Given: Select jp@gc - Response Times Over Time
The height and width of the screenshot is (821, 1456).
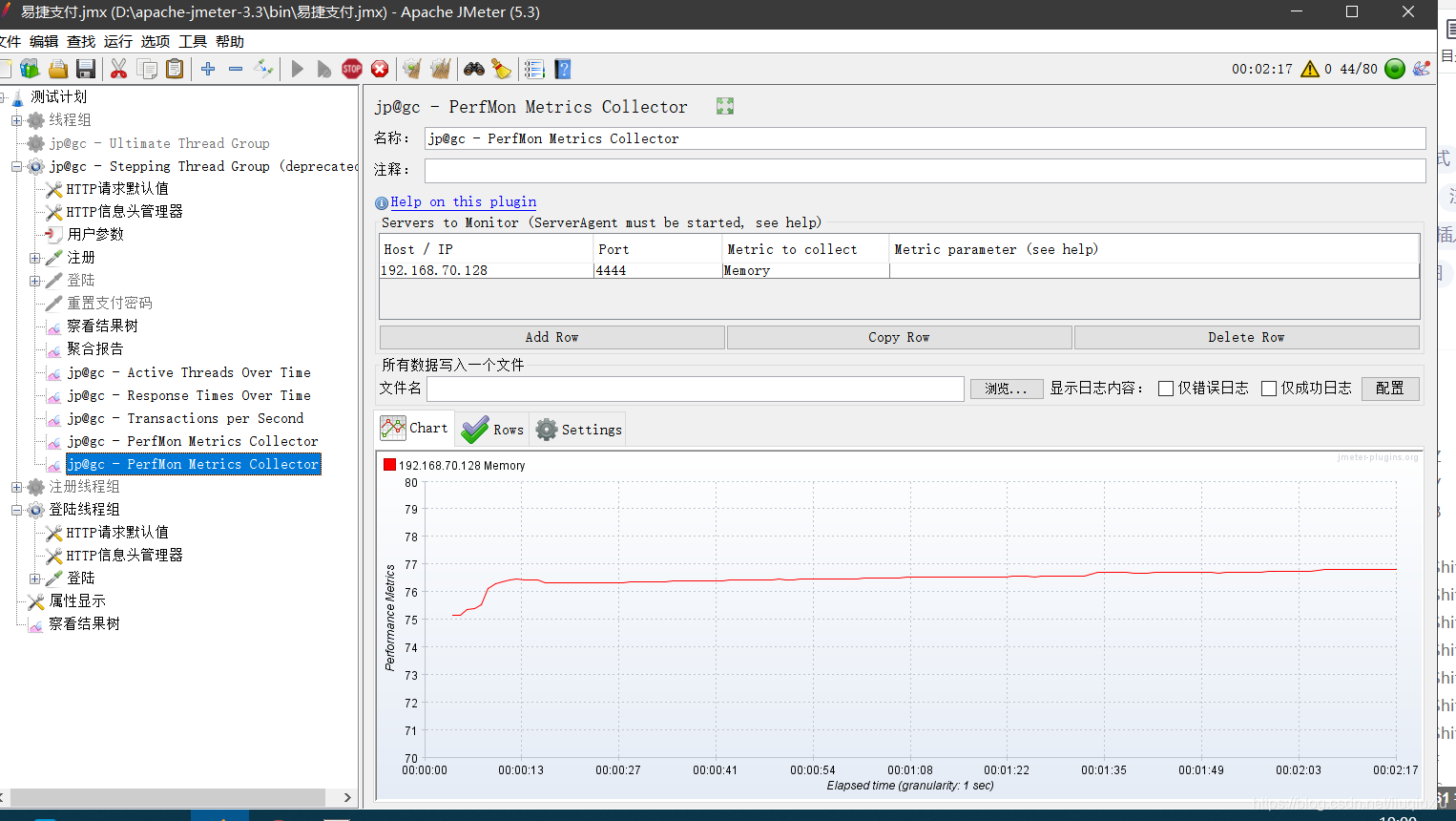Looking at the screenshot, I should click(x=189, y=395).
